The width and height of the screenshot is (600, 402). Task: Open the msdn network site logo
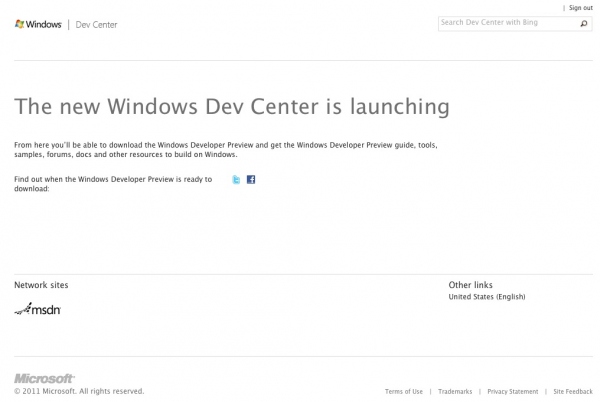tap(38, 309)
